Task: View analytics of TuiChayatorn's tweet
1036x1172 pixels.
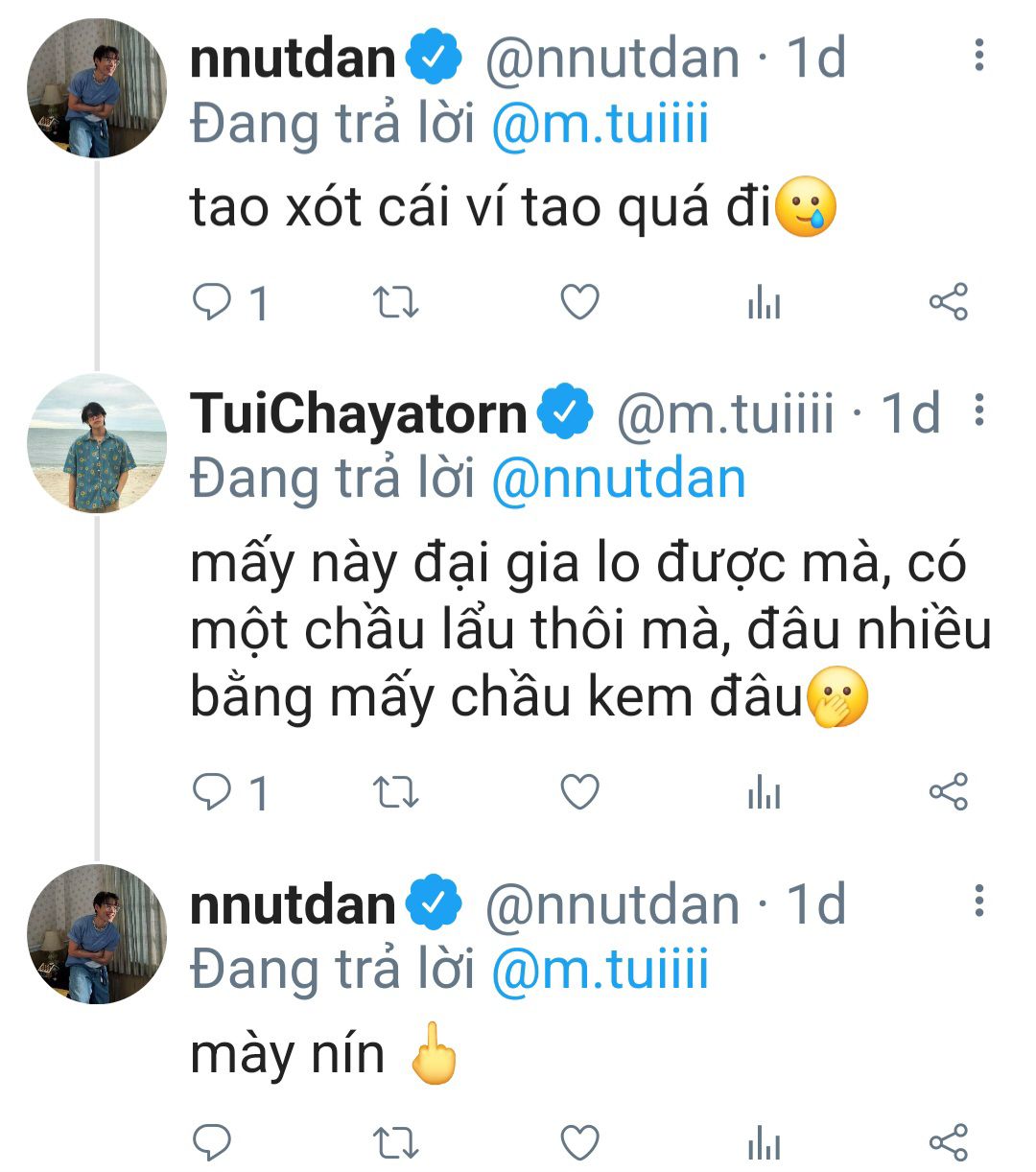Action: [764, 793]
